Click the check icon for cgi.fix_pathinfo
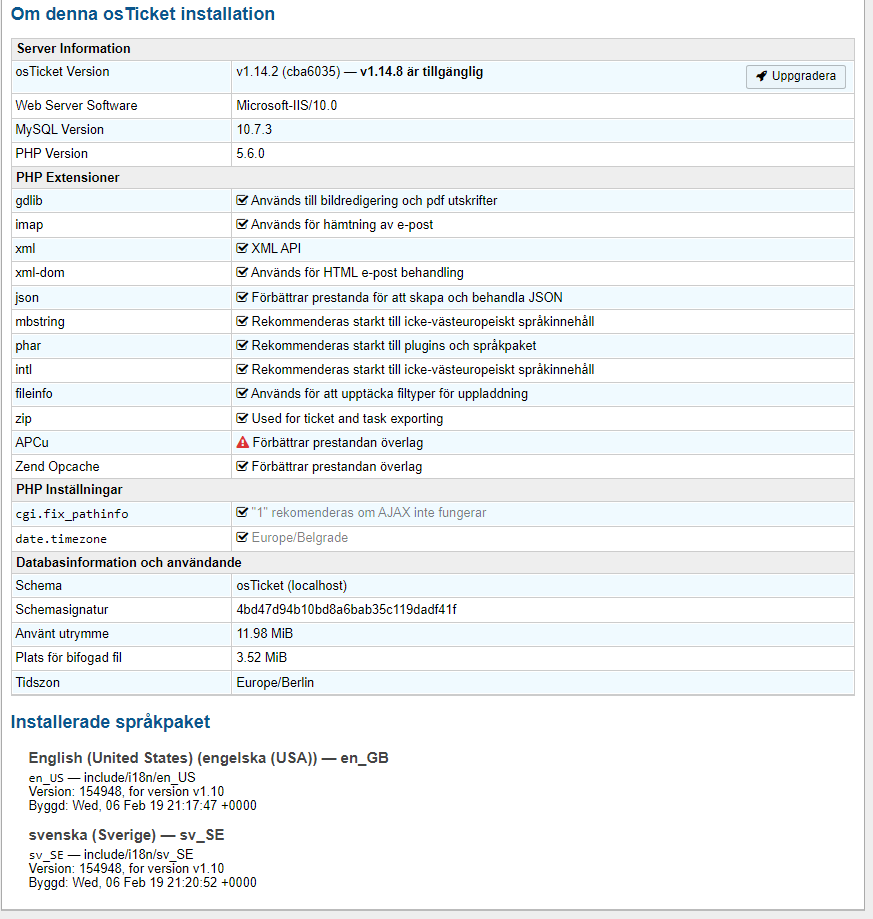 242,513
